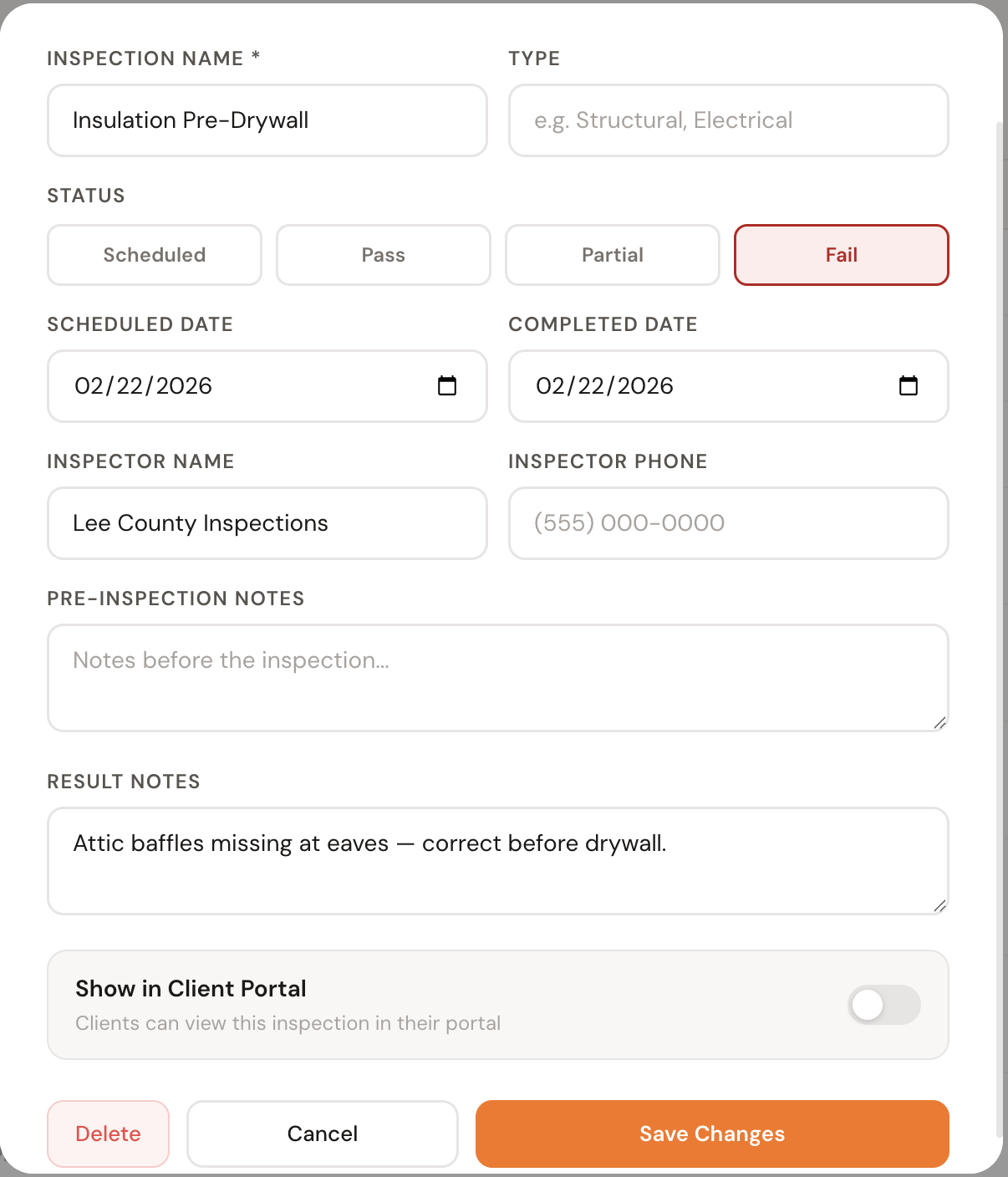Image resolution: width=1008 pixels, height=1177 pixels.
Task: Set status to Scheduled
Action: coord(155,255)
